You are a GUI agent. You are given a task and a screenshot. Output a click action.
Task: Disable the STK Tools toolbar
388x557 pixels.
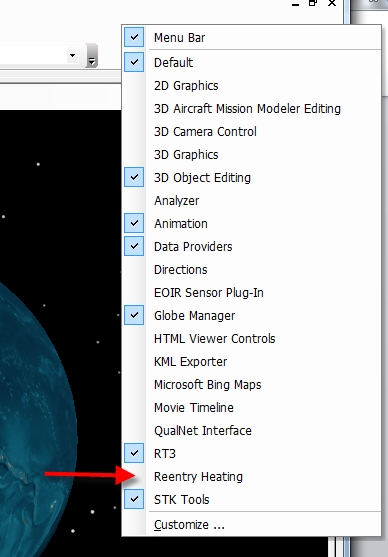pos(252,499)
